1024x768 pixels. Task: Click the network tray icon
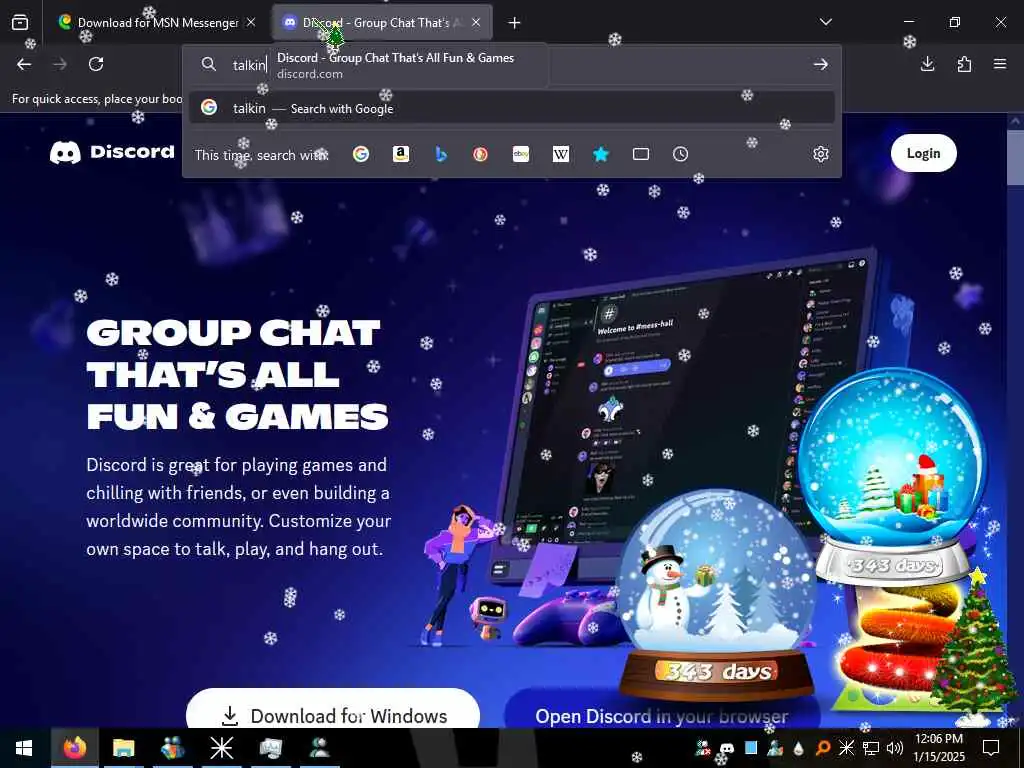coord(871,748)
